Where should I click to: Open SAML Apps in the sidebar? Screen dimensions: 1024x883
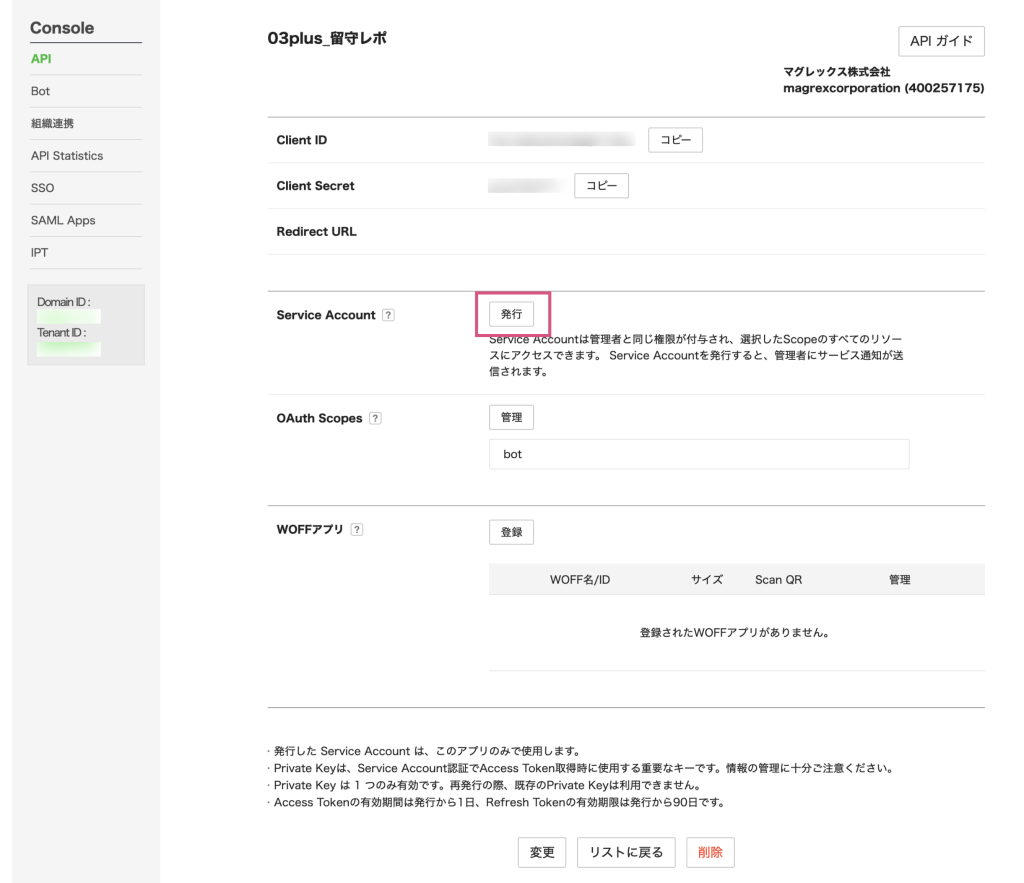63,220
